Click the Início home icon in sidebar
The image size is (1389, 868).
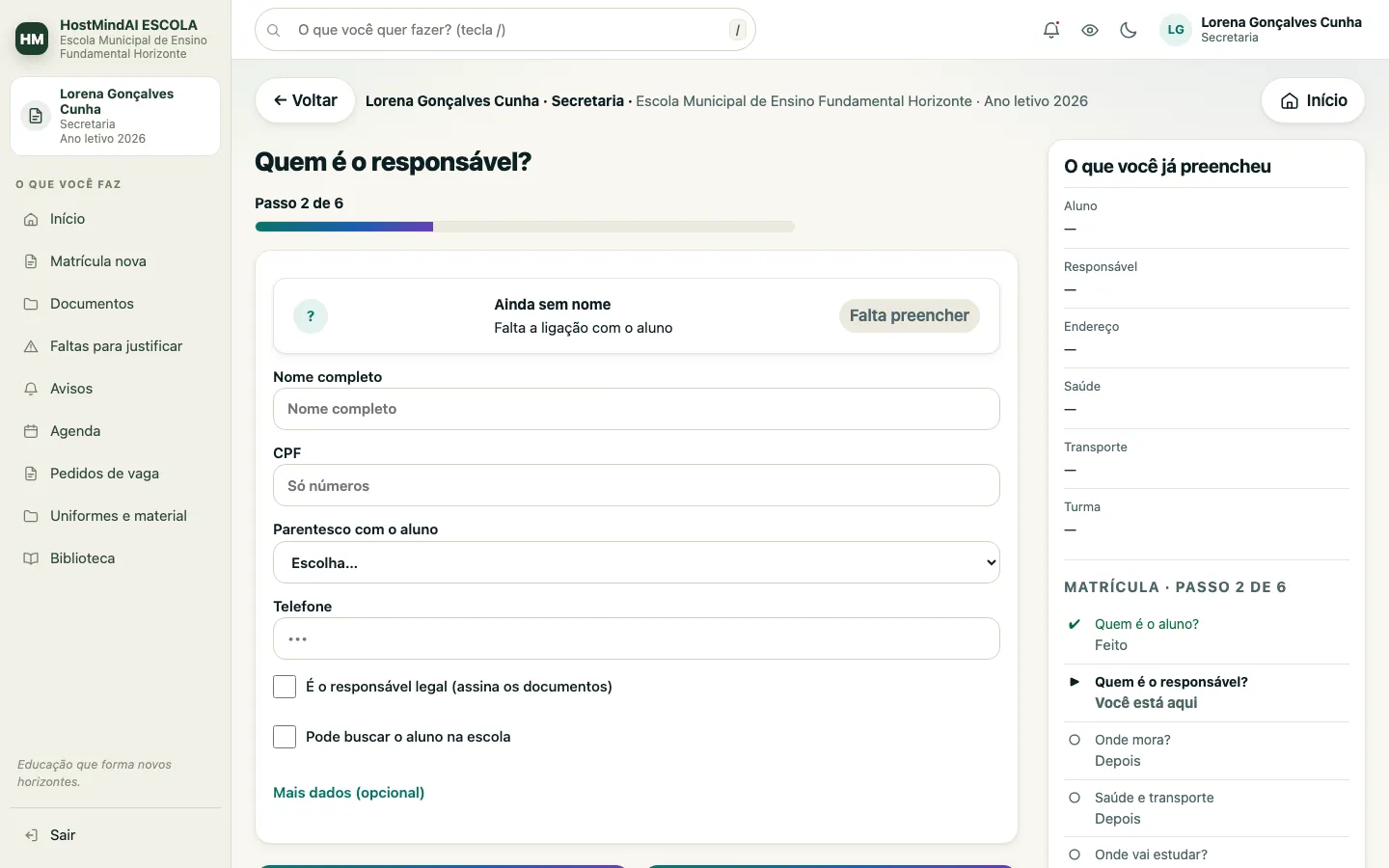tap(31, 219)
